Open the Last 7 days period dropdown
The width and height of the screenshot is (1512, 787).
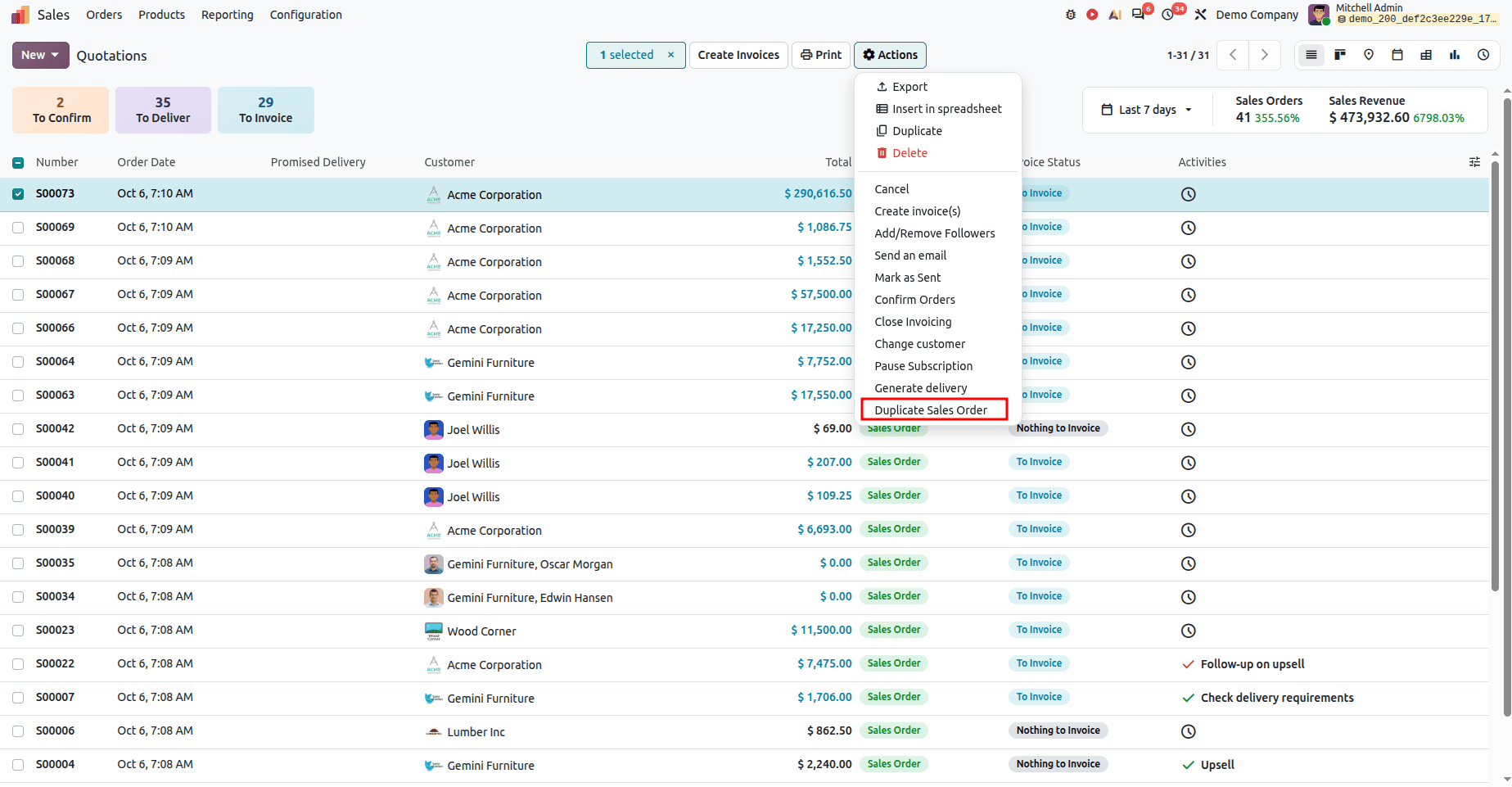(x=1147, y=110)
